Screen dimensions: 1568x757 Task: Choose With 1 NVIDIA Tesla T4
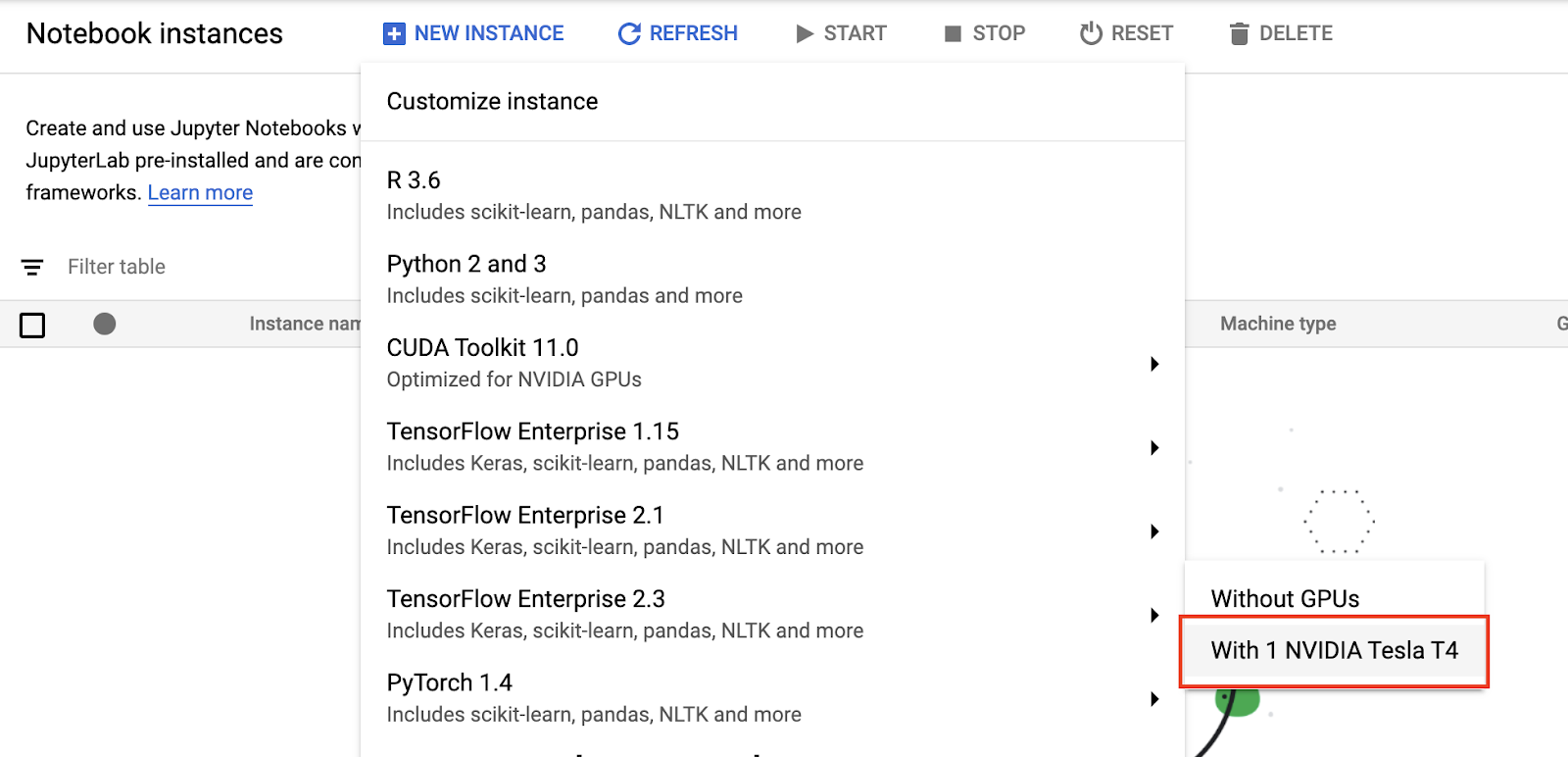(1335, 651)
